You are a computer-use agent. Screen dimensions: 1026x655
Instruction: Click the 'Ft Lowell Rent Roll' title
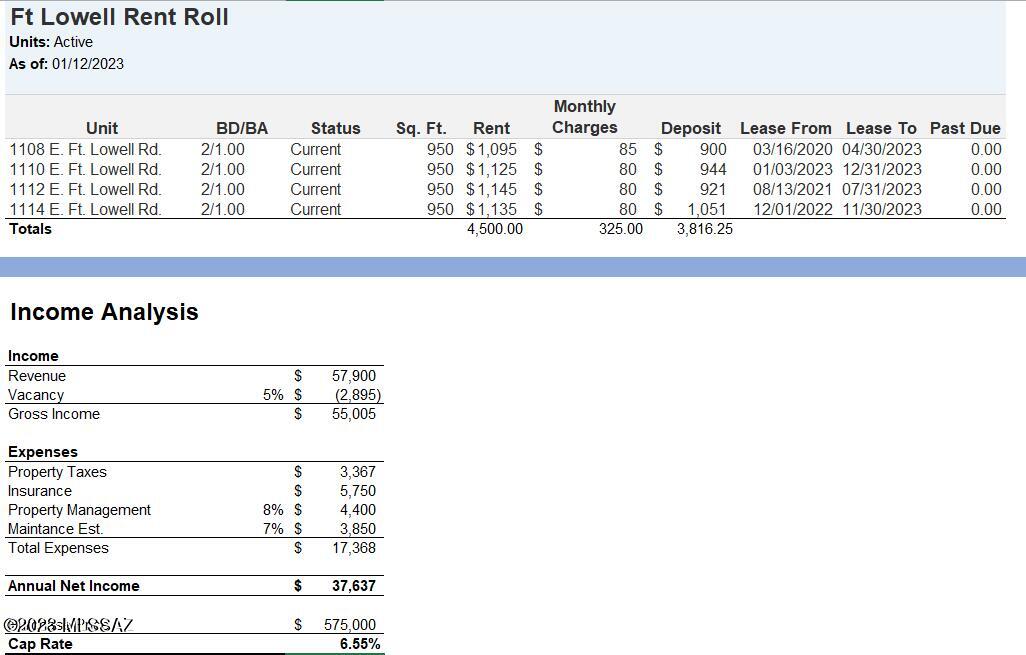[x=120, y=16]
